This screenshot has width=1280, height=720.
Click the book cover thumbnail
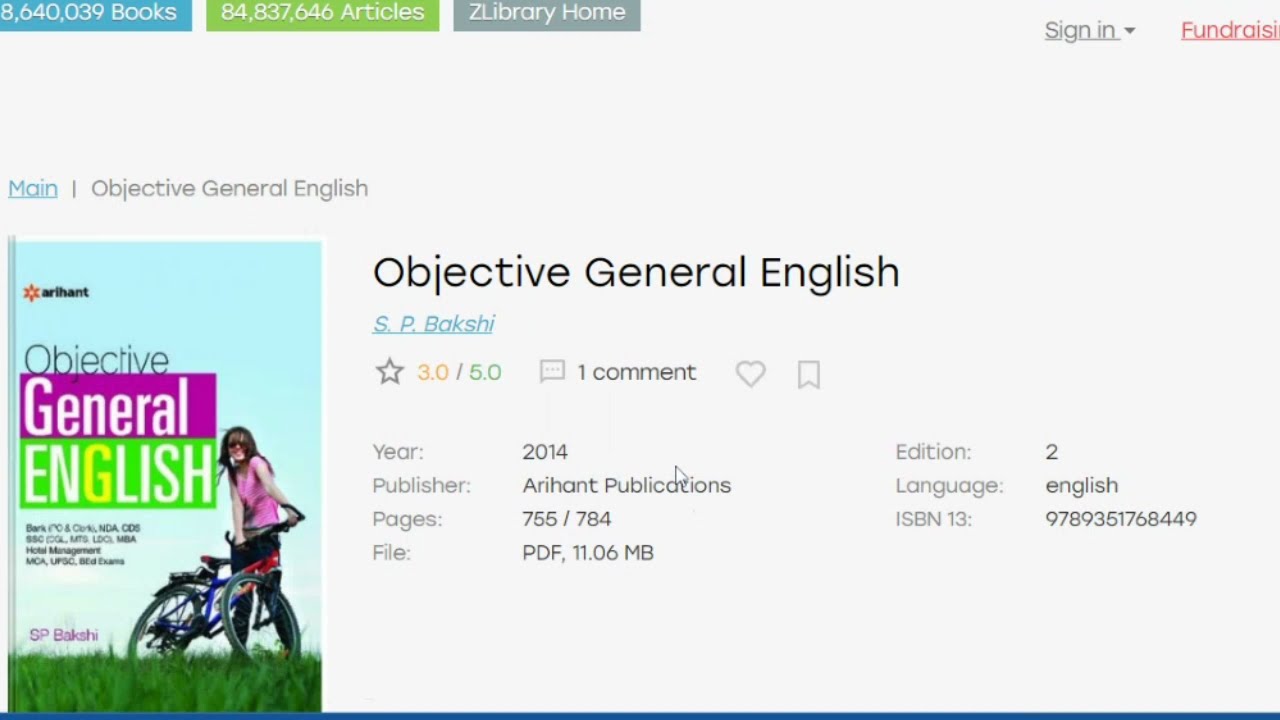pyautogui.click(x=165, y=475)
